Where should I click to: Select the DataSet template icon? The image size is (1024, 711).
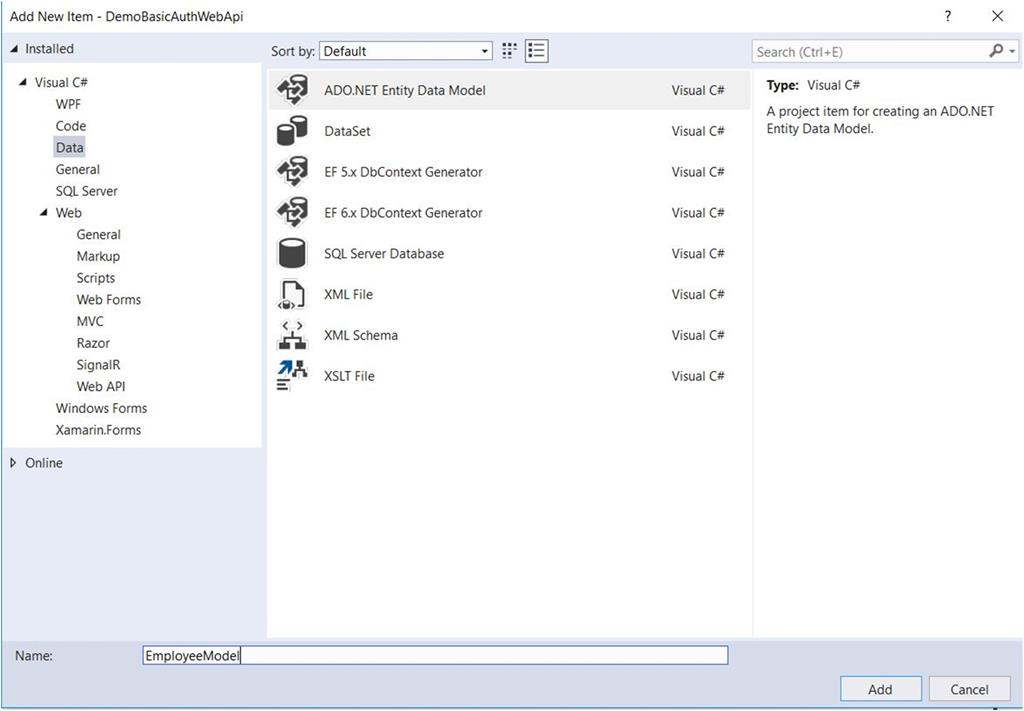pyautogui.click(x=292, y=130)
